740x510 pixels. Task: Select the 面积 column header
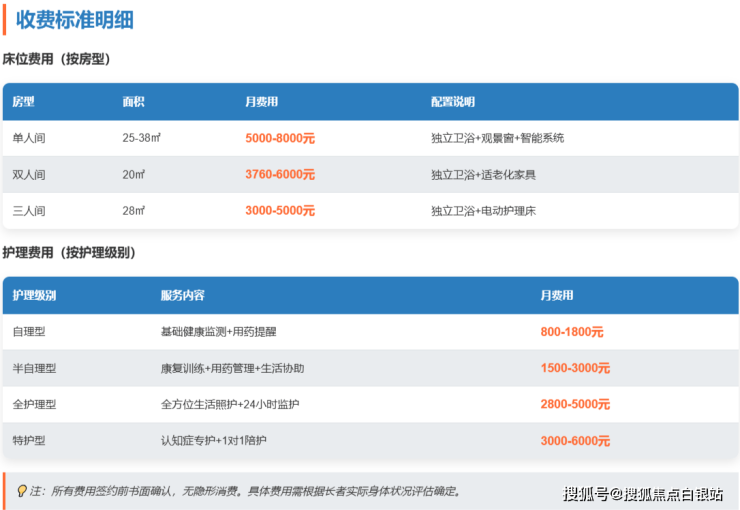(133, 102)
